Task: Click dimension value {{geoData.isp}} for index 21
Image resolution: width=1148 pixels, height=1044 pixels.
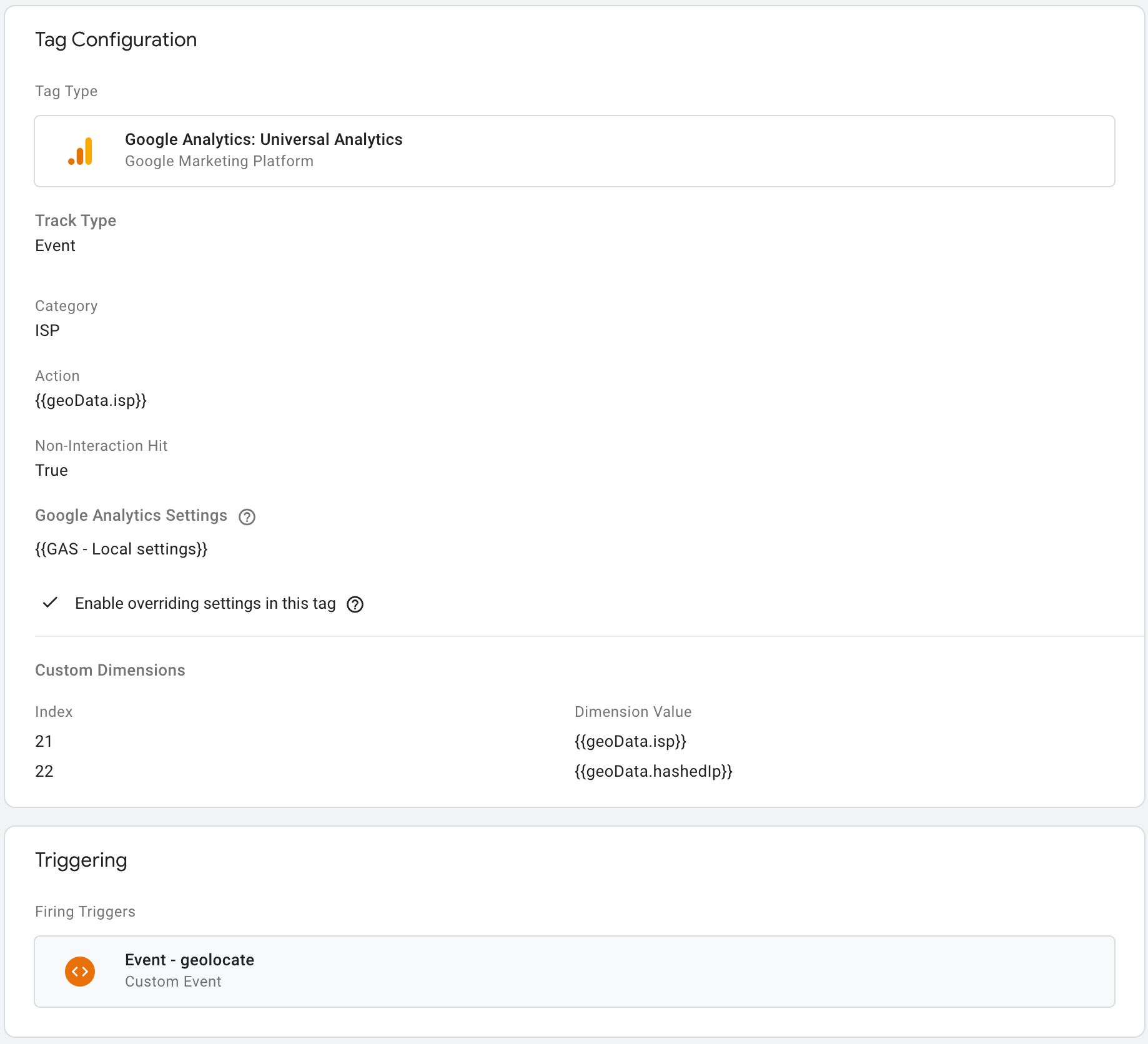Action: (630, 742)
